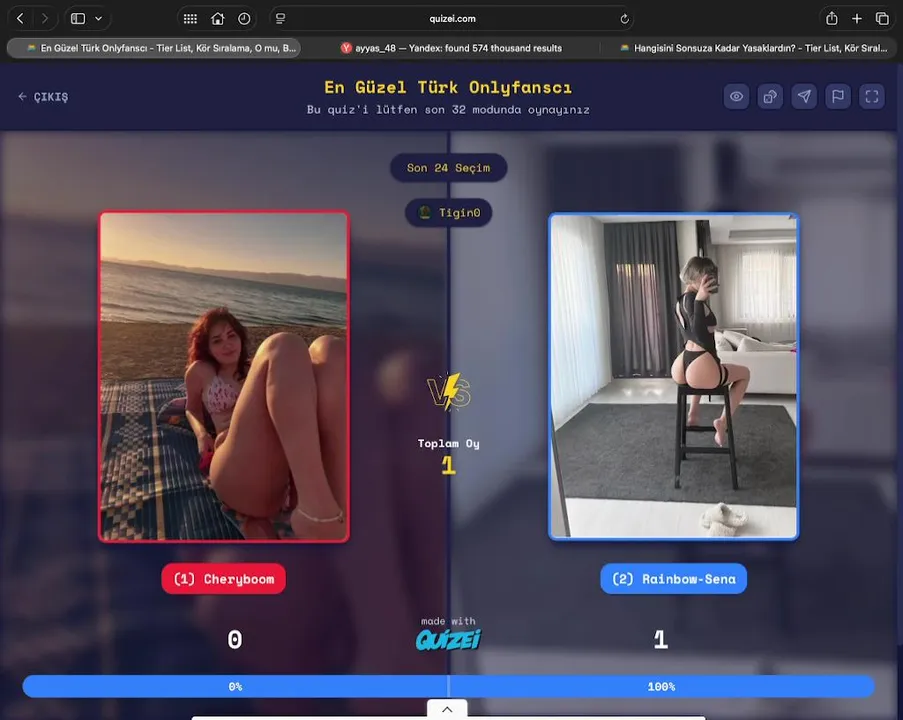Click the 'En Güzel Türk Onlyfanscı' quiz title
903x720 pixels.
pyautogui.click(x=448, y=88)
